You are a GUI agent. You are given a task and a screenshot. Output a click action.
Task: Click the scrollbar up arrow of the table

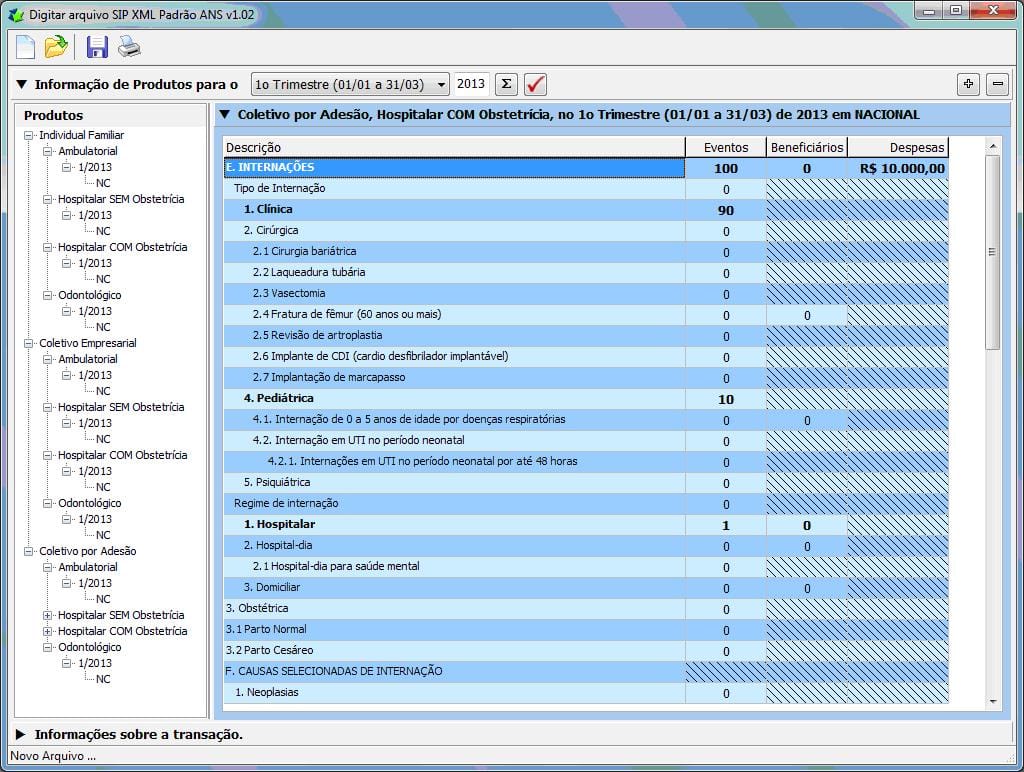pyautogui.click(x=993, y=146)
